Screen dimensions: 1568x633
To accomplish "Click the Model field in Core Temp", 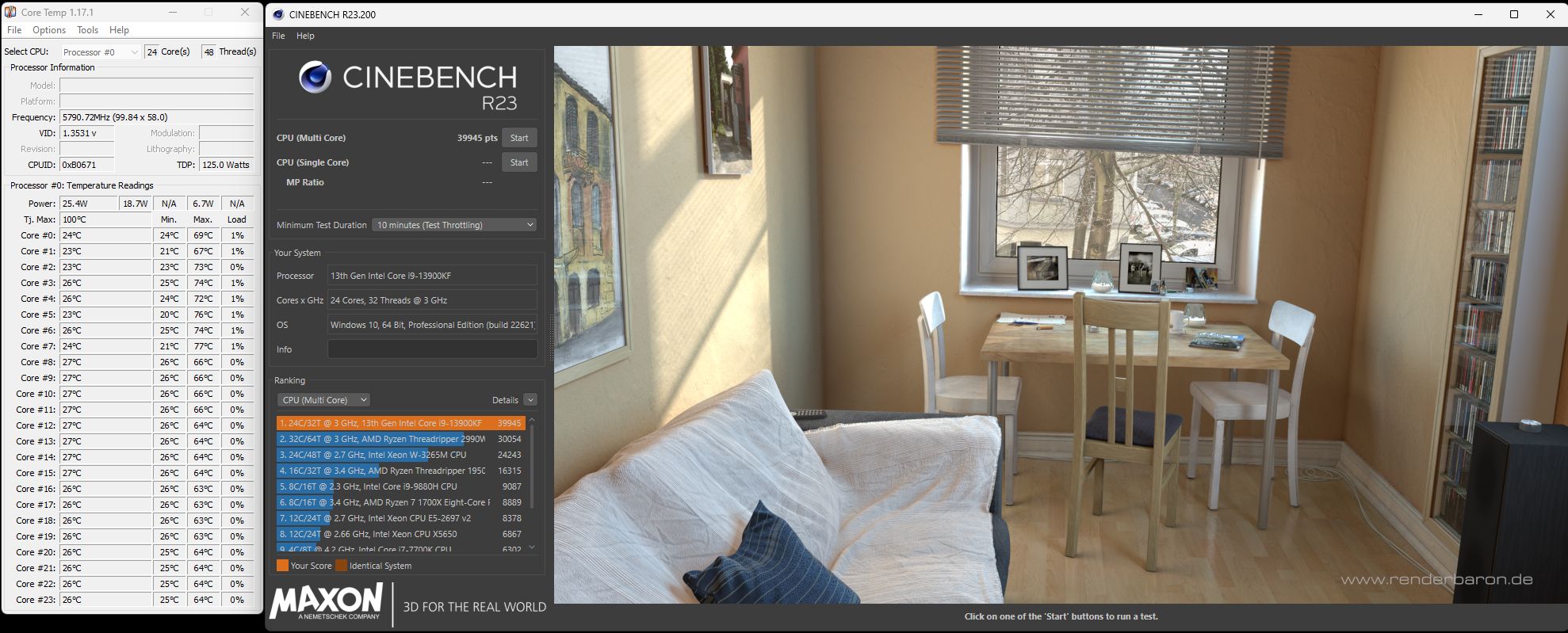I will [x=157, y=86].
